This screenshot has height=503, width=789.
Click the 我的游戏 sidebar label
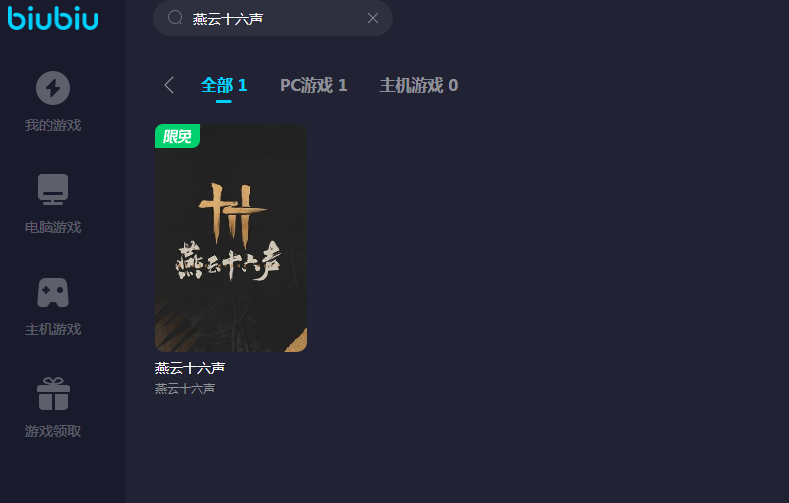[x=53, y=125]
